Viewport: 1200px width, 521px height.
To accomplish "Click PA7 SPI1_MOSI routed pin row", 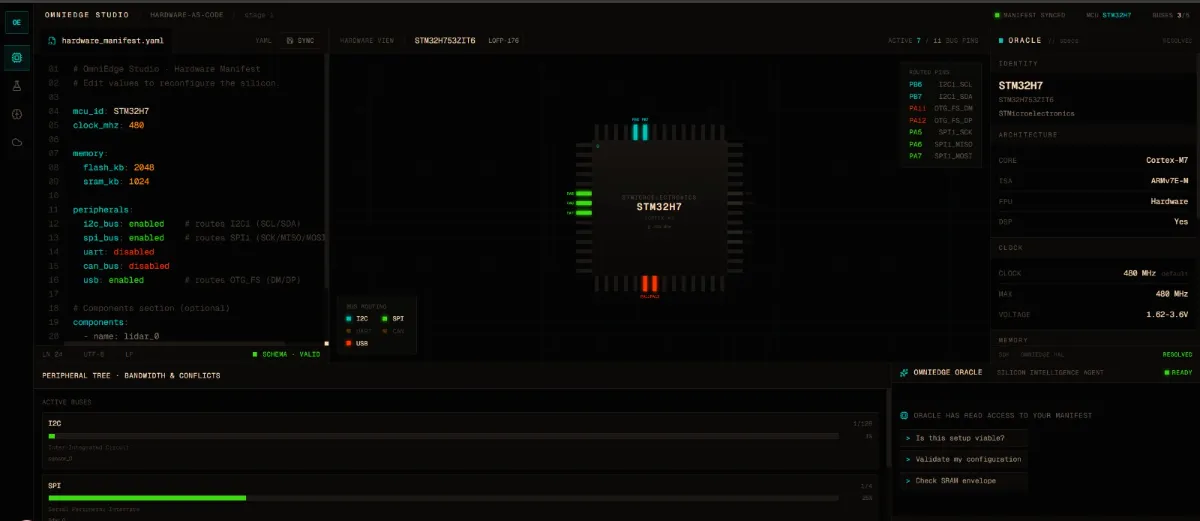I will 939,156.
